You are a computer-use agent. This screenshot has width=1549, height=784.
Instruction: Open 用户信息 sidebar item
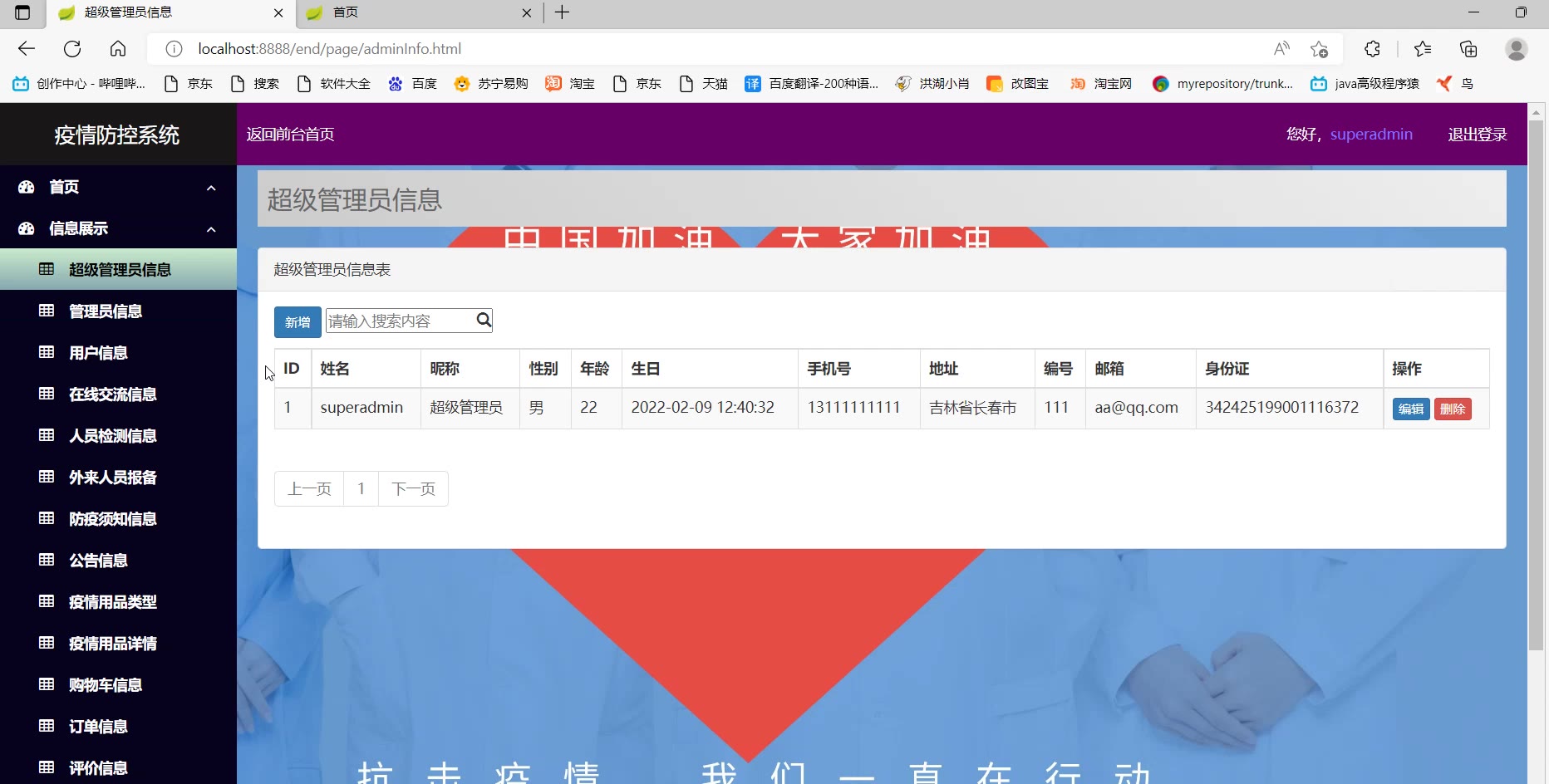tap(118, 352)
